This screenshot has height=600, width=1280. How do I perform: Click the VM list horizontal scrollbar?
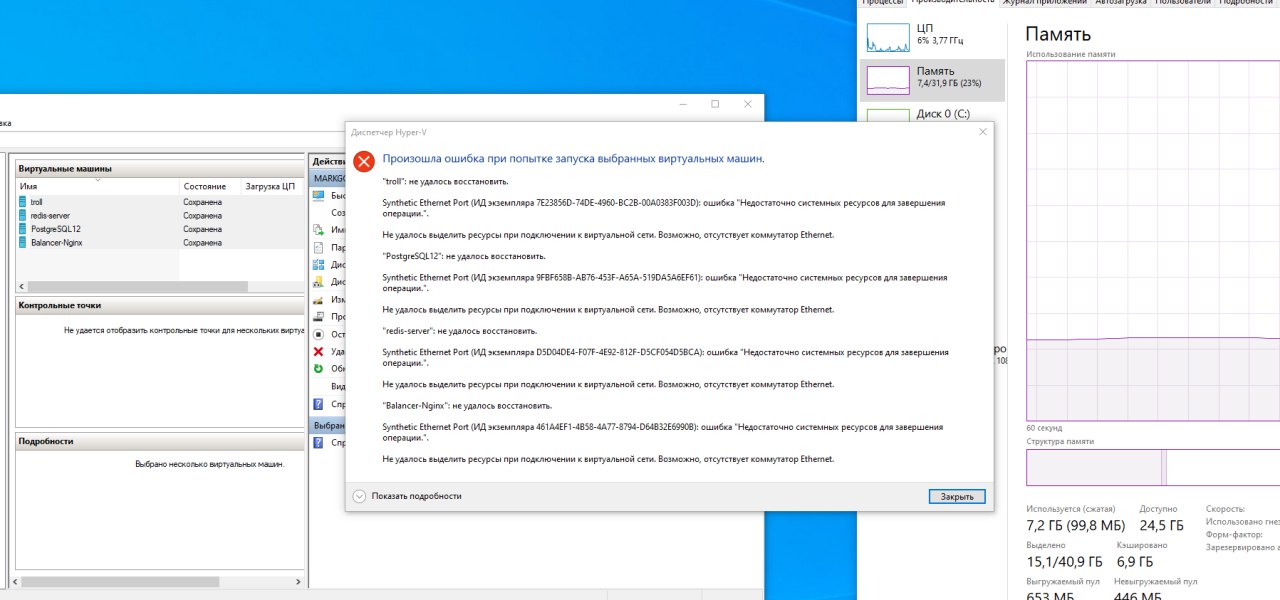point(138,287)
